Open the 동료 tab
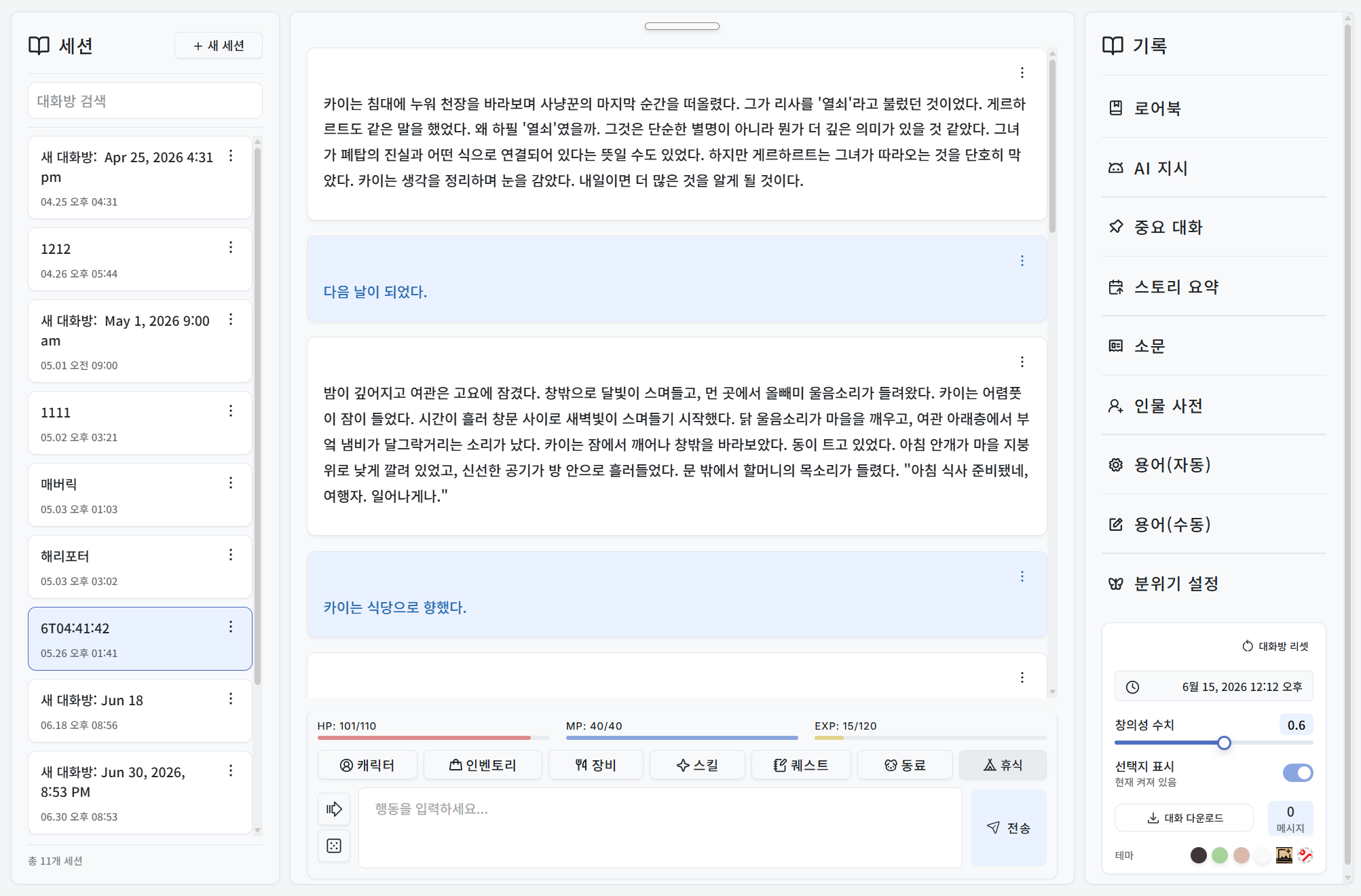Screen dimensions: 1361x896 point(905,766)
